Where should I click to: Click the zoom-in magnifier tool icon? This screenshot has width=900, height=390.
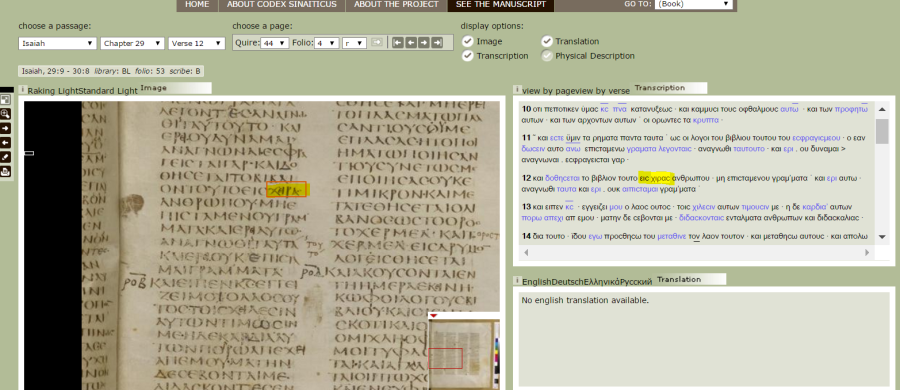click(6, 114)
